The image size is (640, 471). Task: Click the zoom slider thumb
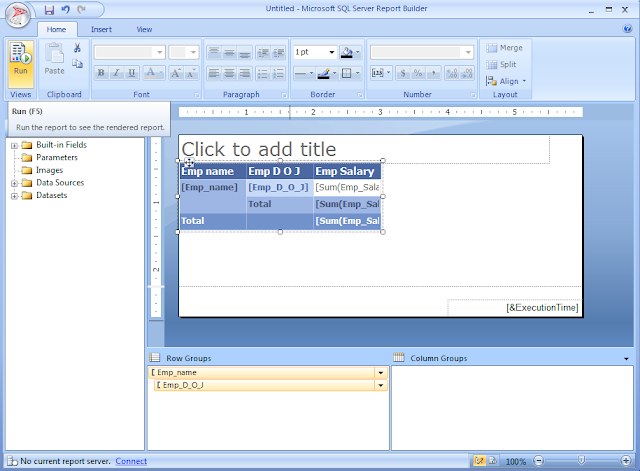[581, 461]
